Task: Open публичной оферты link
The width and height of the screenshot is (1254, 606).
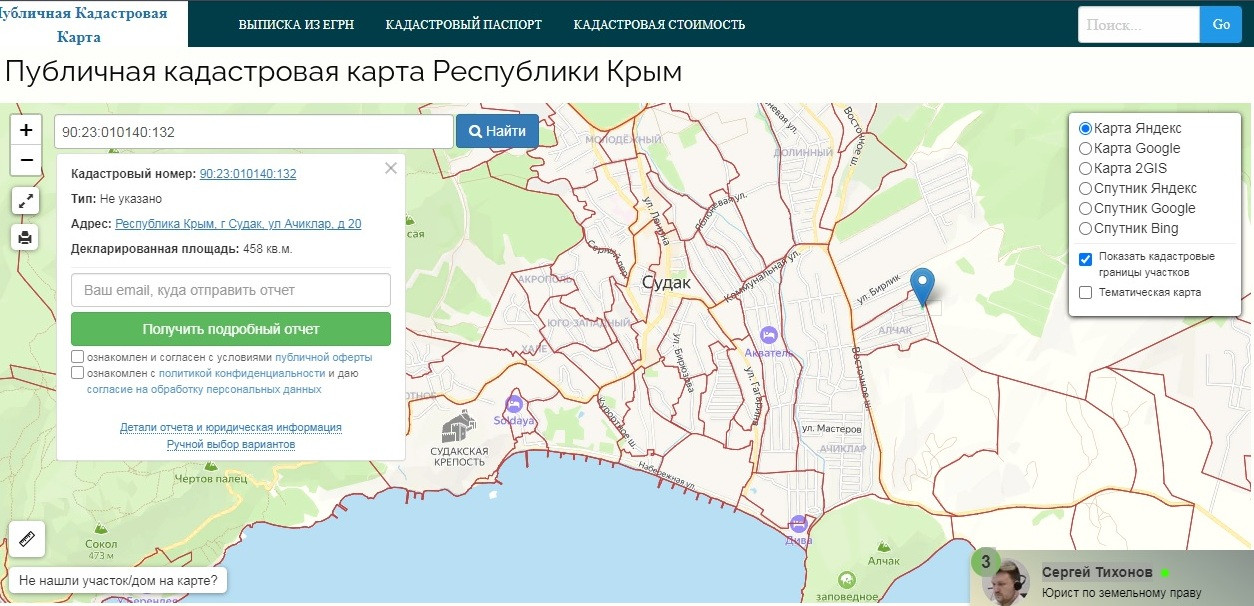Action: pyautogui.click(x=324, y=357)
